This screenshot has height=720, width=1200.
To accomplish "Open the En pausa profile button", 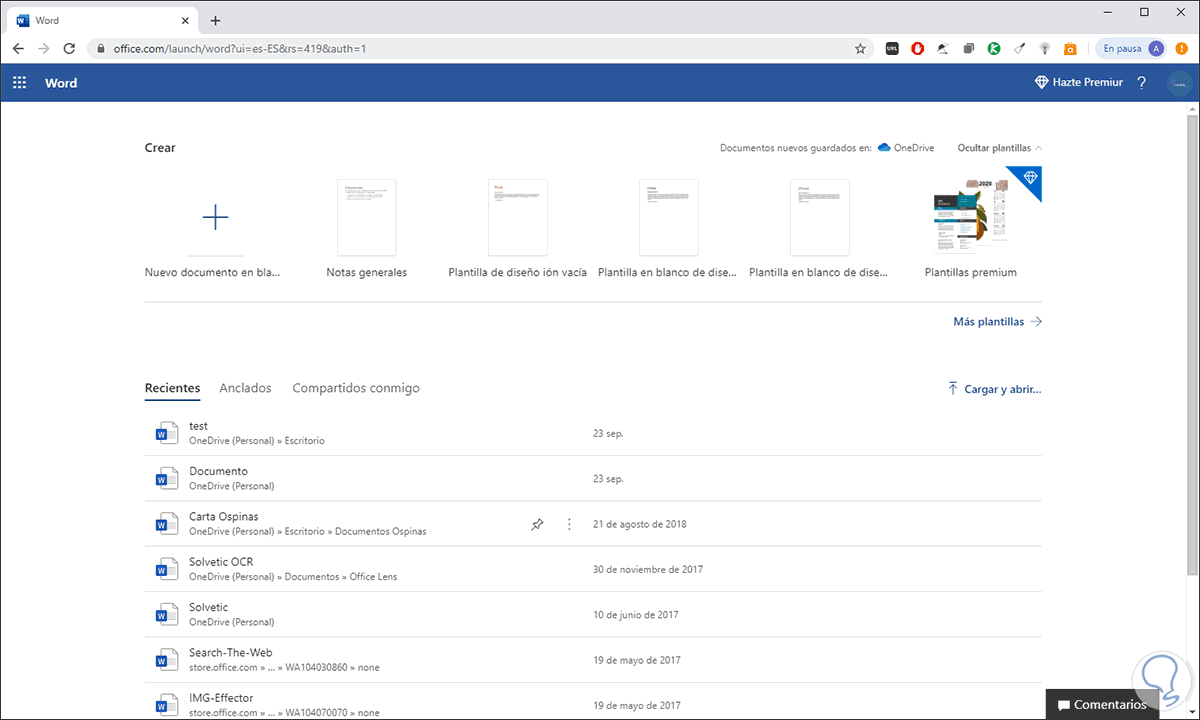I will pos(1131,48).
